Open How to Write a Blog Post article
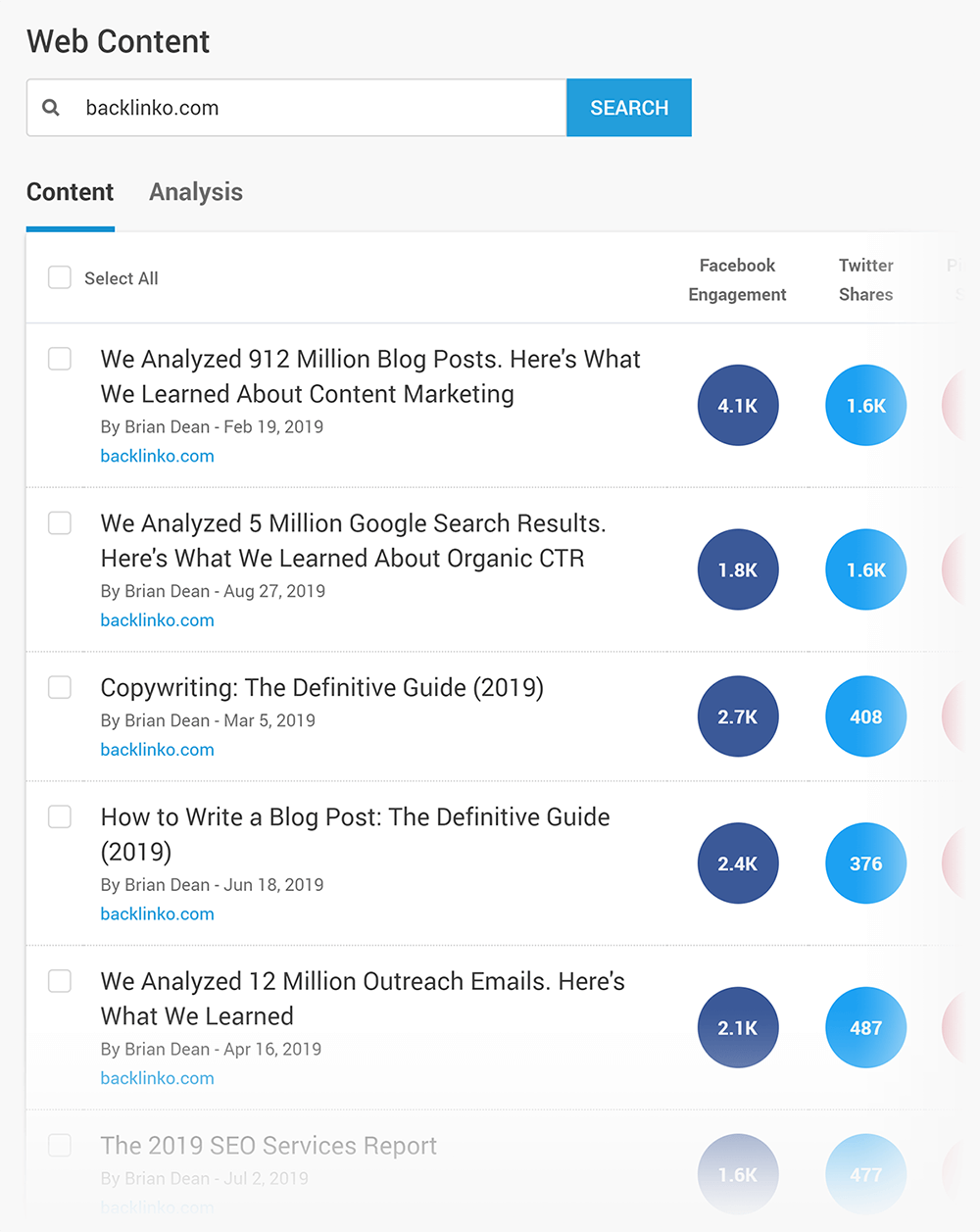 pyautogui.click(x=355, y=834)
